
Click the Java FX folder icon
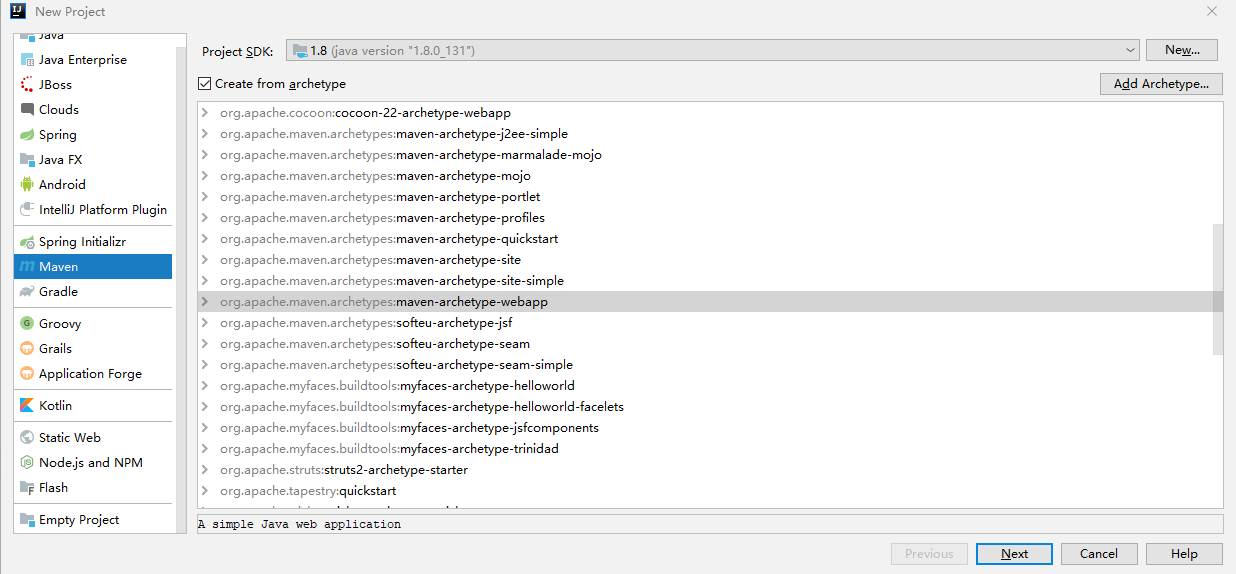pos(27,160)
